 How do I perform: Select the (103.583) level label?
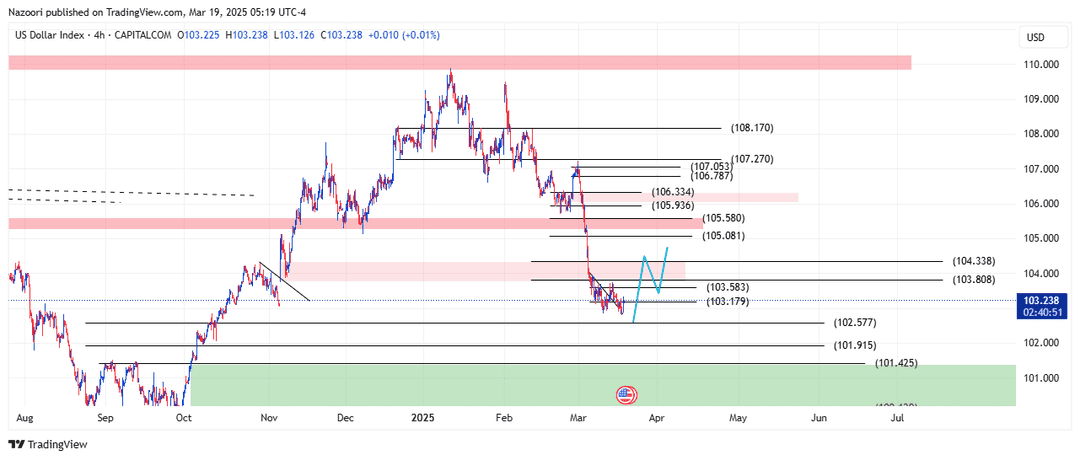coord(726,287)
